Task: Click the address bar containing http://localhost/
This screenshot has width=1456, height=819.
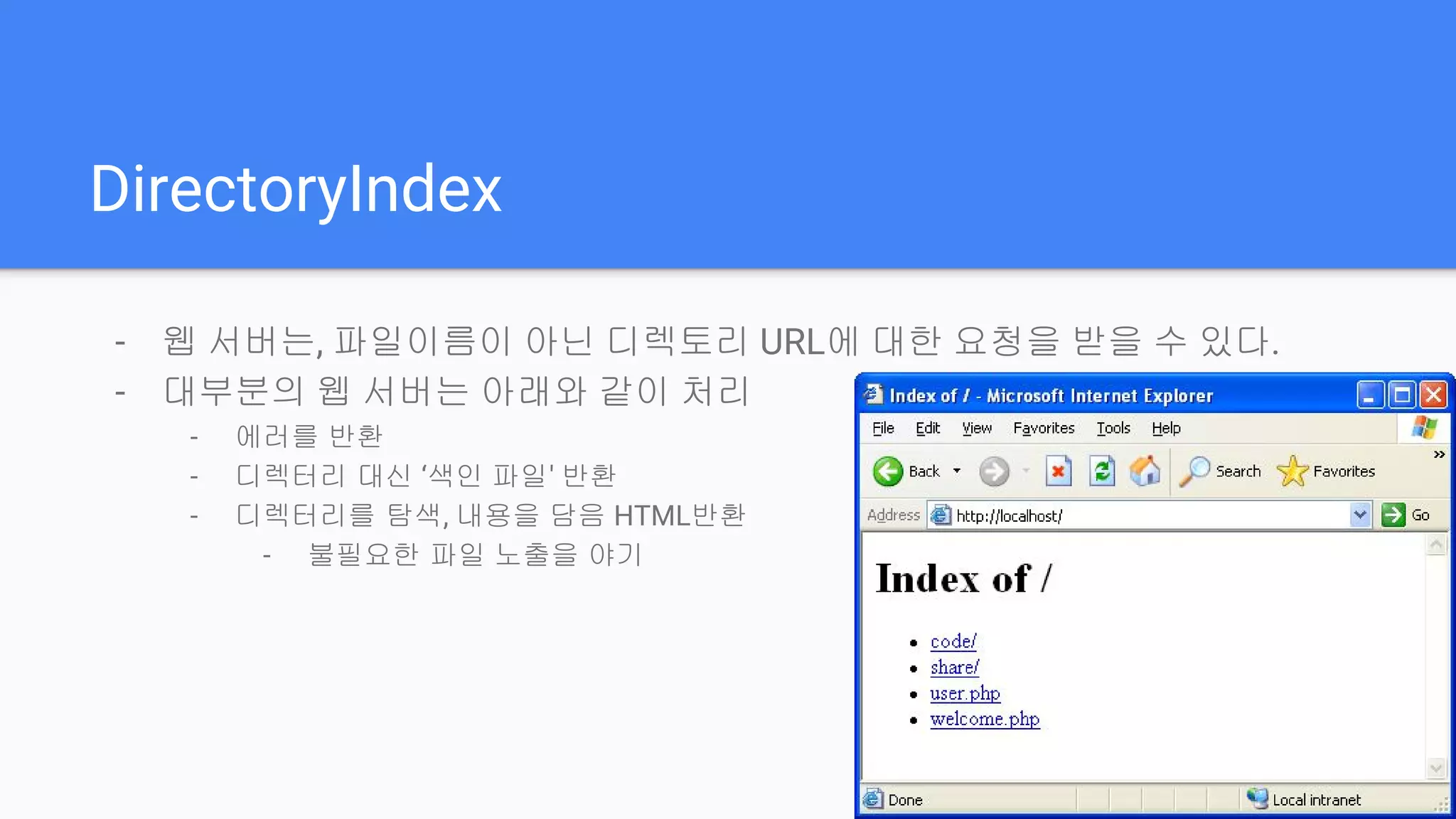Action: point(1148,515)
